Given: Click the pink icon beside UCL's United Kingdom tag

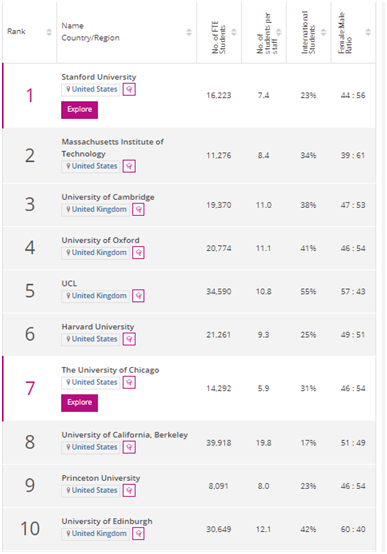Looking at the screenshot, I should 139,296.
